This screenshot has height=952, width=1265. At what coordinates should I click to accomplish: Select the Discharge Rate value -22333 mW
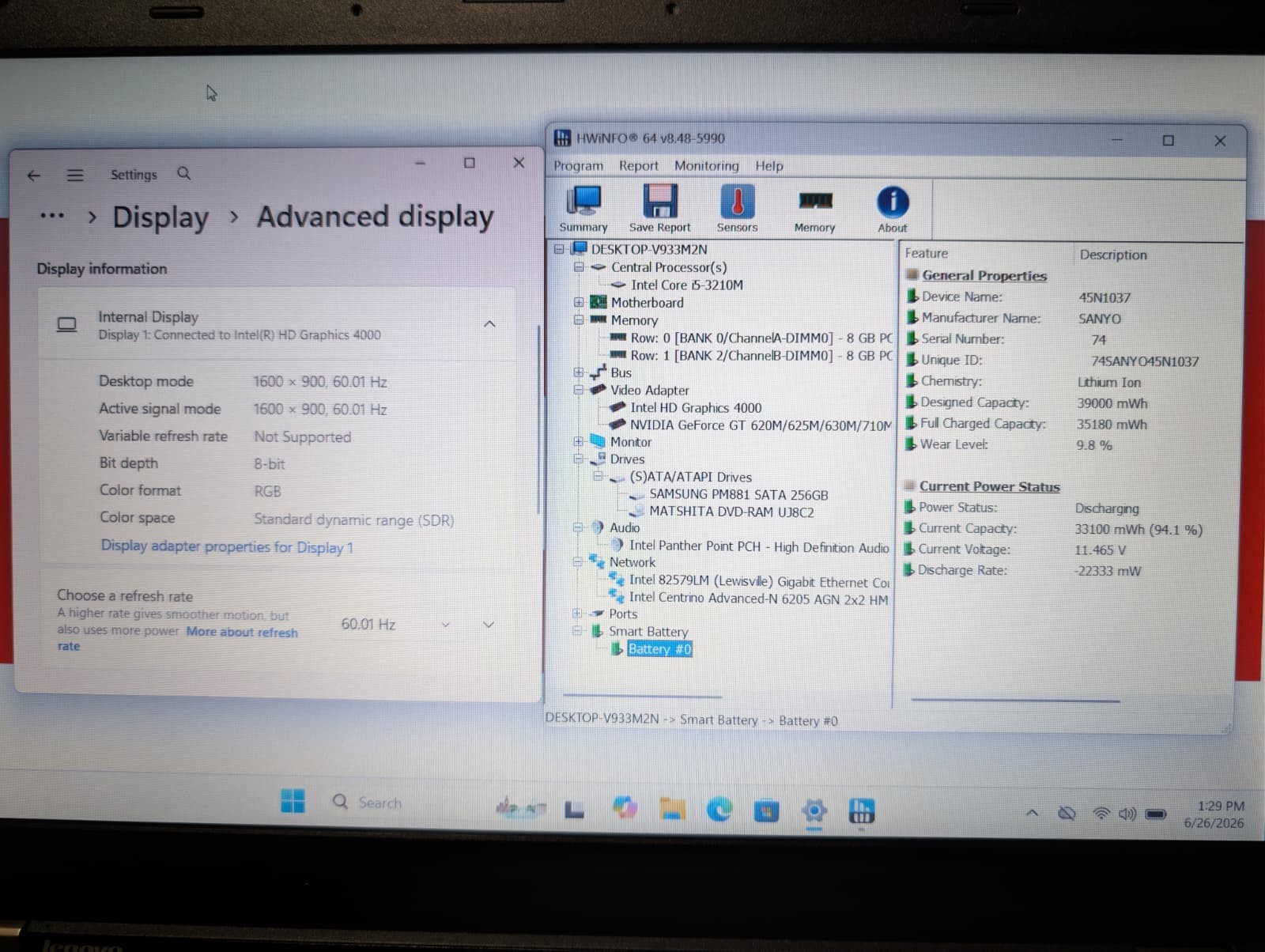pos(1108,571)
